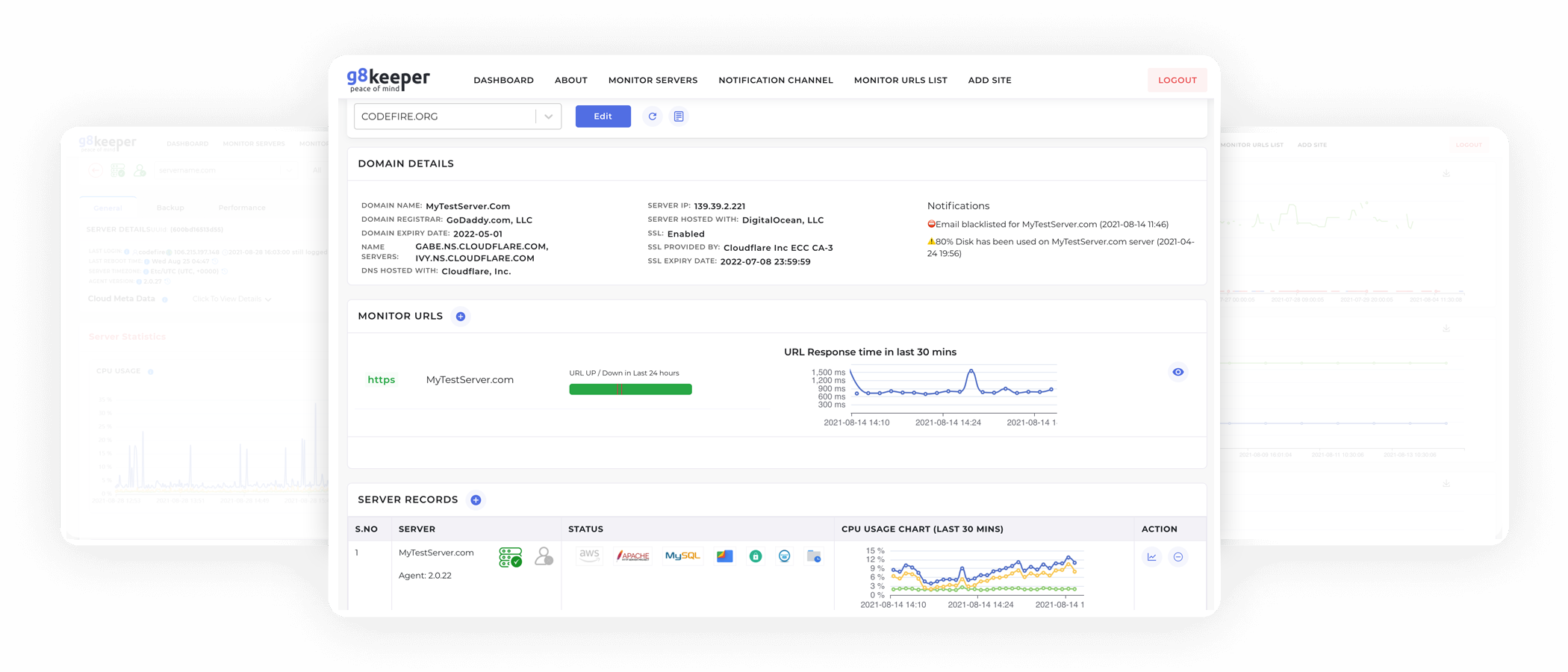Click the MySQL status icon
This screenshot has height=672, width=1568.
pos(682,556)
